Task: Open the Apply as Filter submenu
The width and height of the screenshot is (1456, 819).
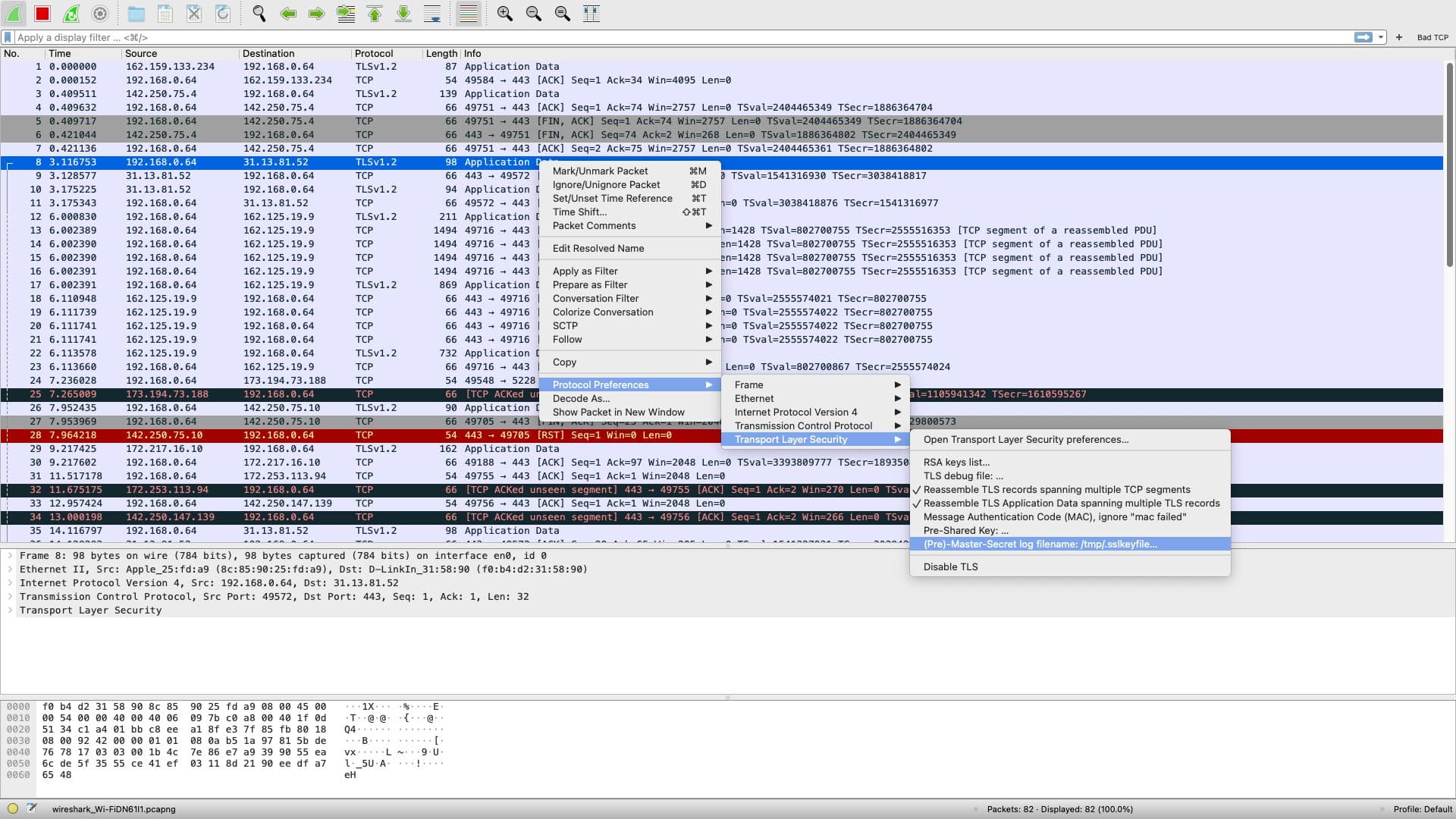Action: [629, 271]
